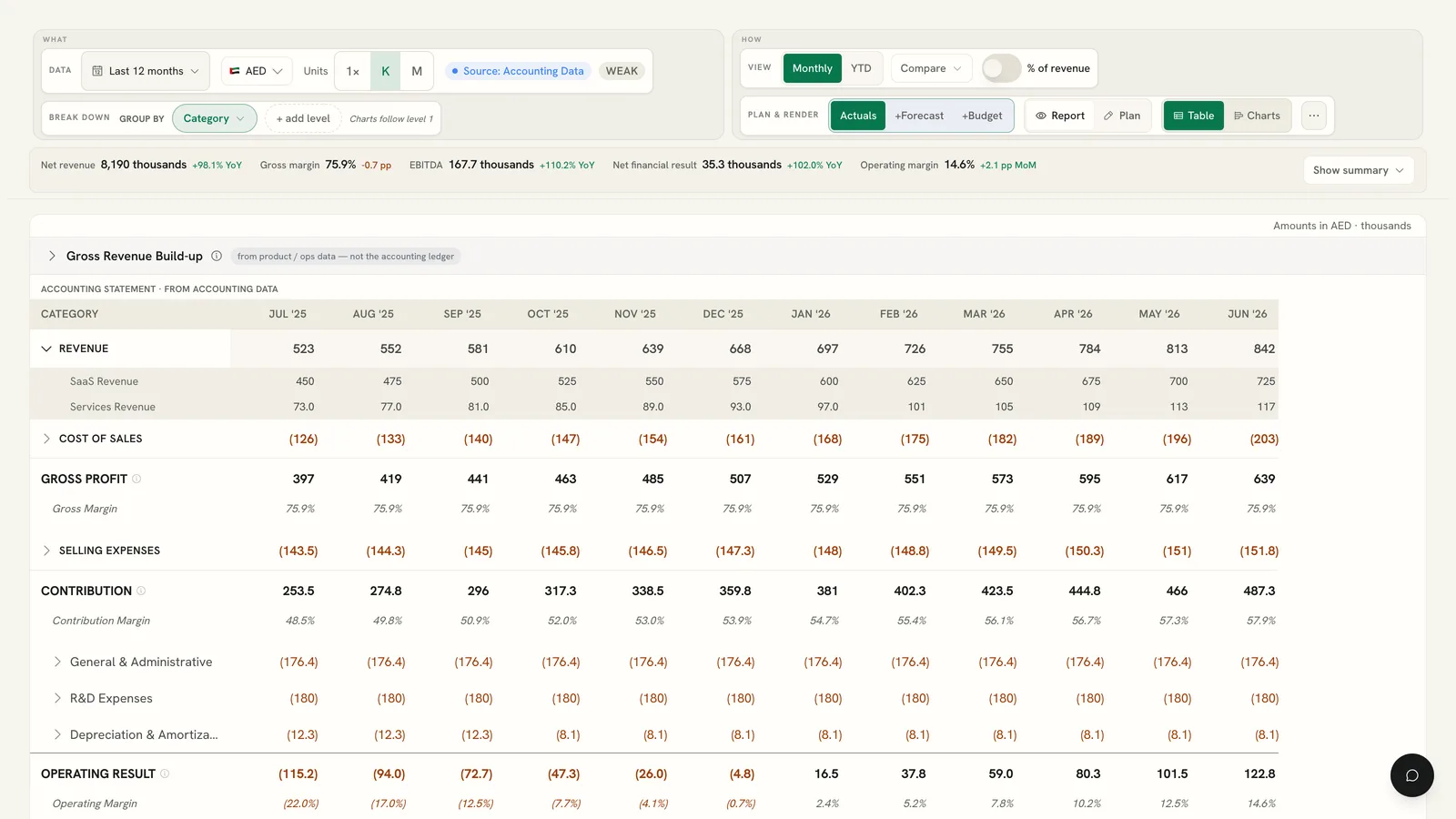The height and width of the screenshot is (819, 1456).
Task: Click GROSS PROFIT value 397 for Jul '25
Action: pyautogui.click(x=303, y=479)
